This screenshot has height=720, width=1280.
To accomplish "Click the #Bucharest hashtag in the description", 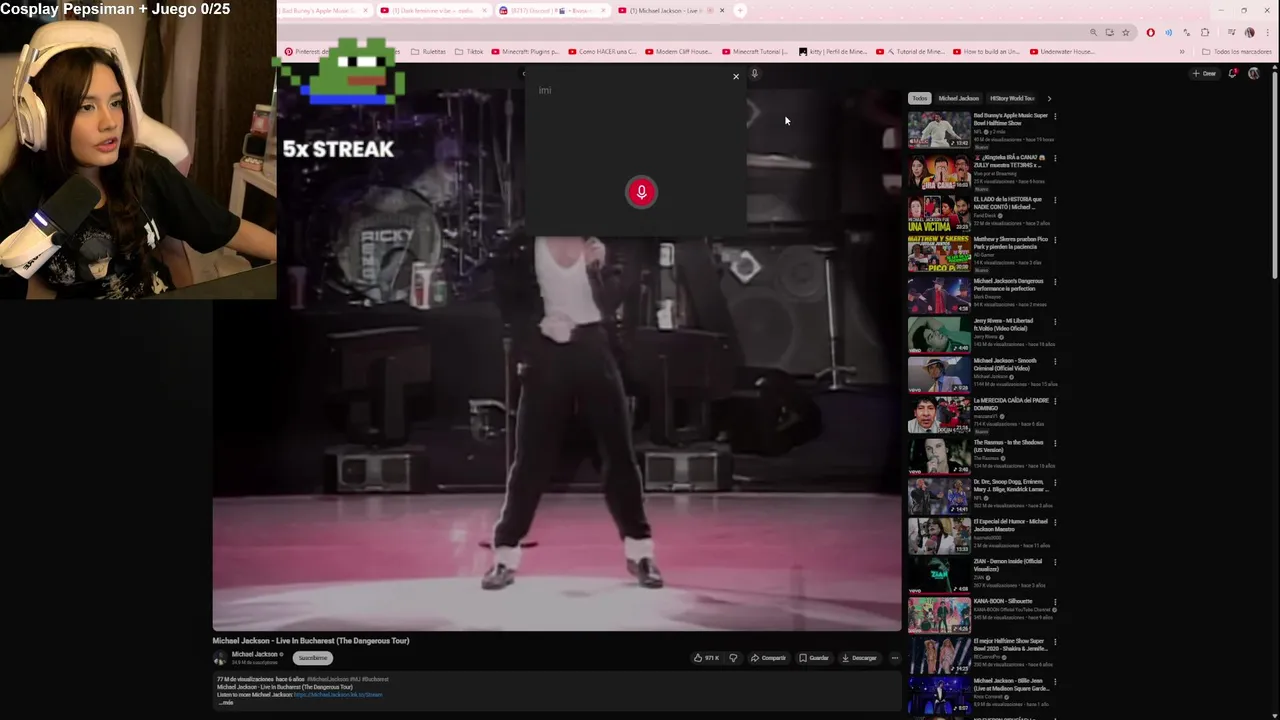I will coord(375,679).
